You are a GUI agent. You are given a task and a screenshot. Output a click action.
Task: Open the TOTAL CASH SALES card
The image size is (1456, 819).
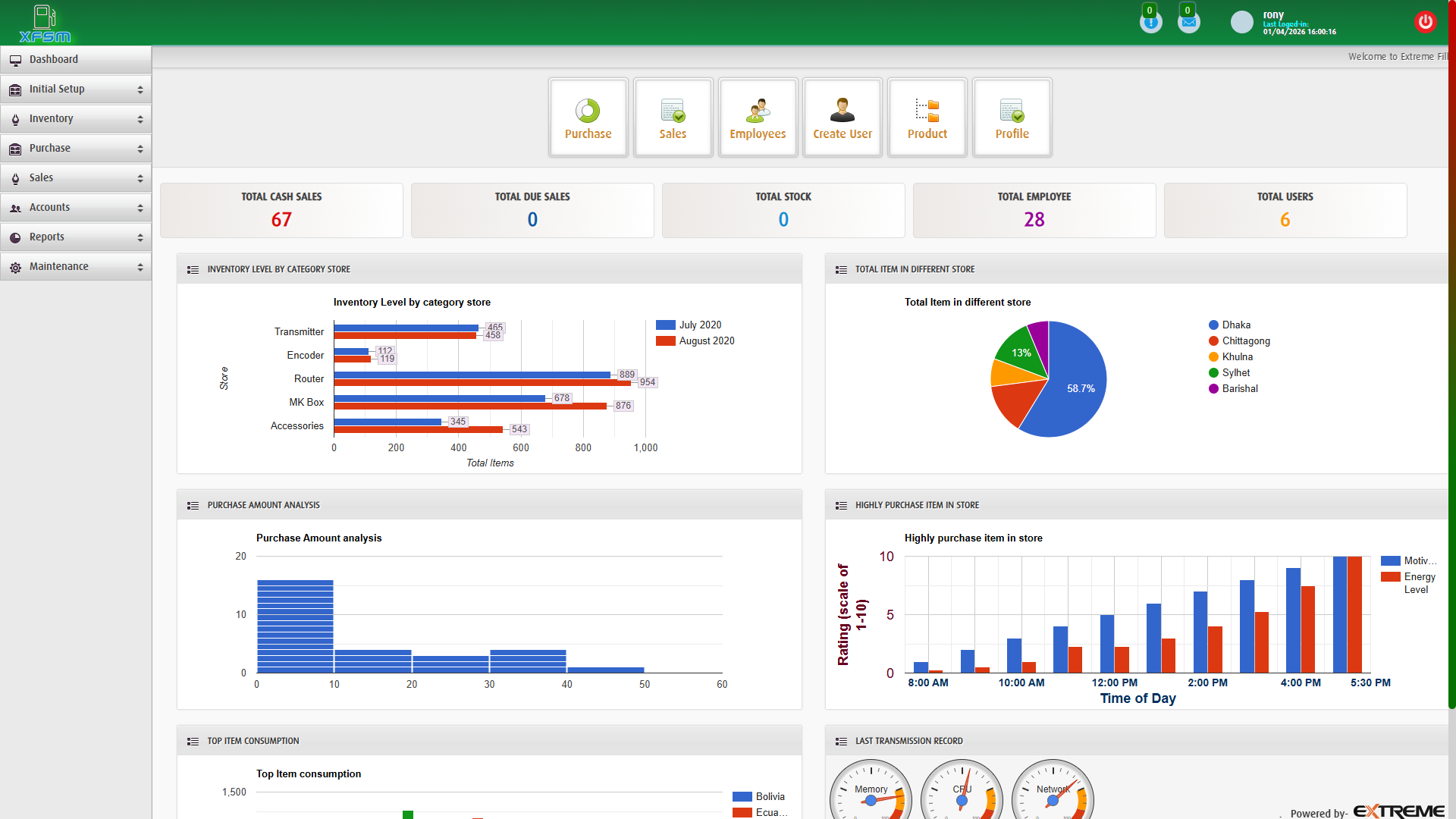click(281, 210)
